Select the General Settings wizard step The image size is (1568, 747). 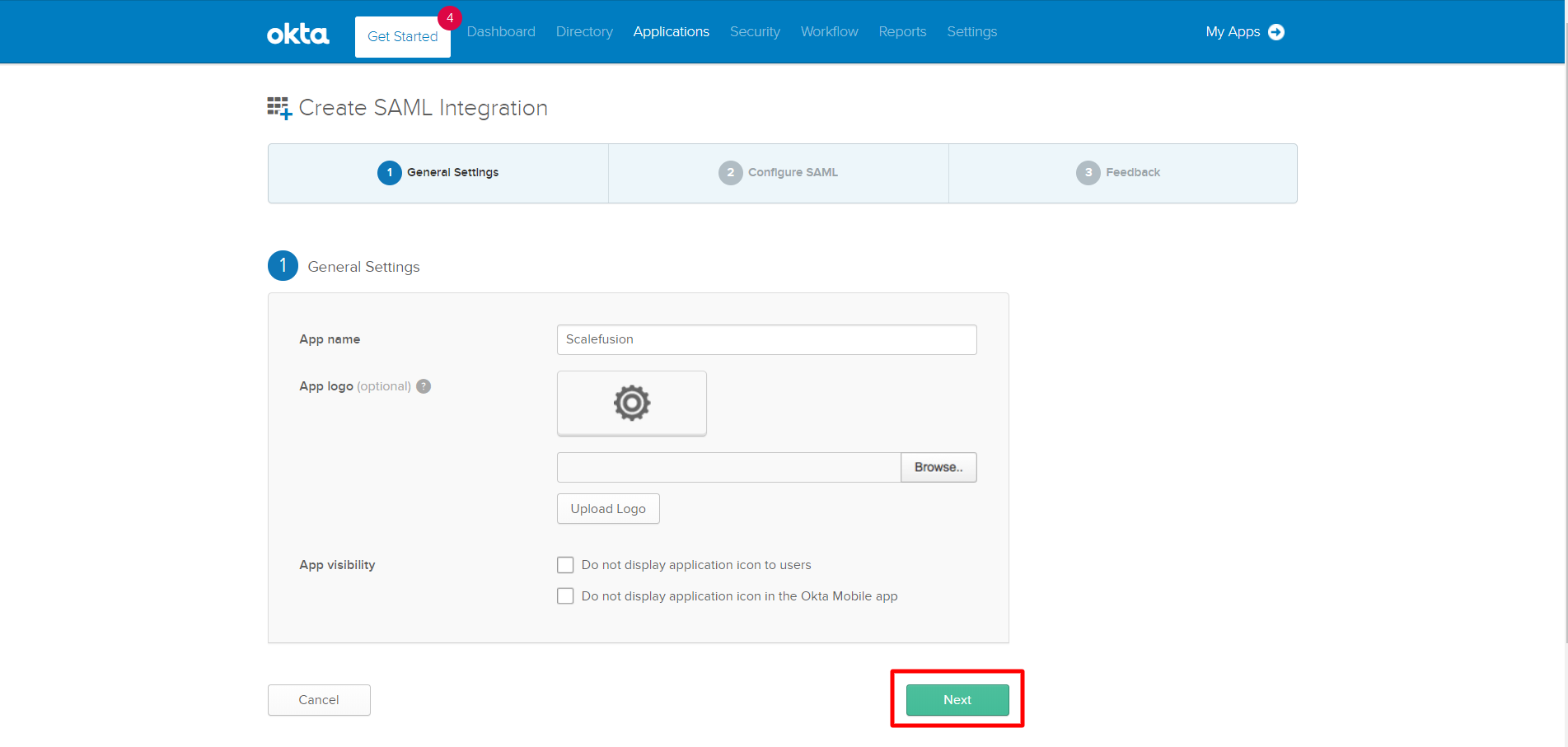(438, 173)
